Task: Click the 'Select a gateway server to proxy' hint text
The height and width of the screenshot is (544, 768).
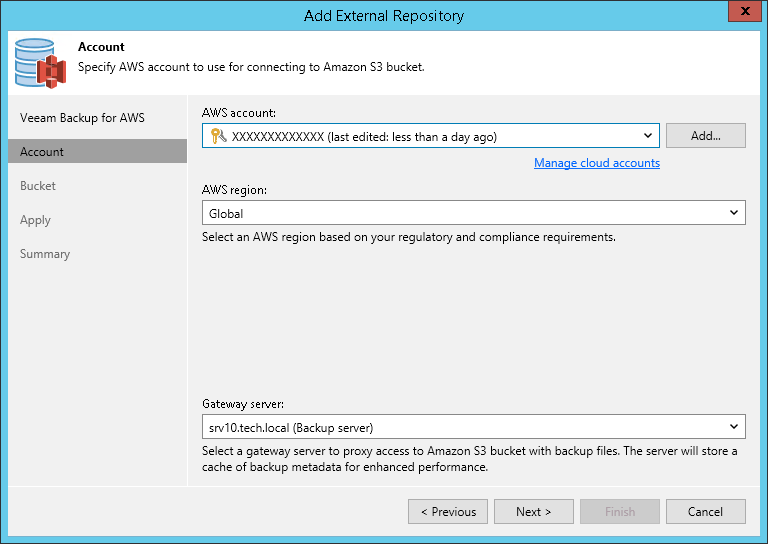Action: click(470, 459)
